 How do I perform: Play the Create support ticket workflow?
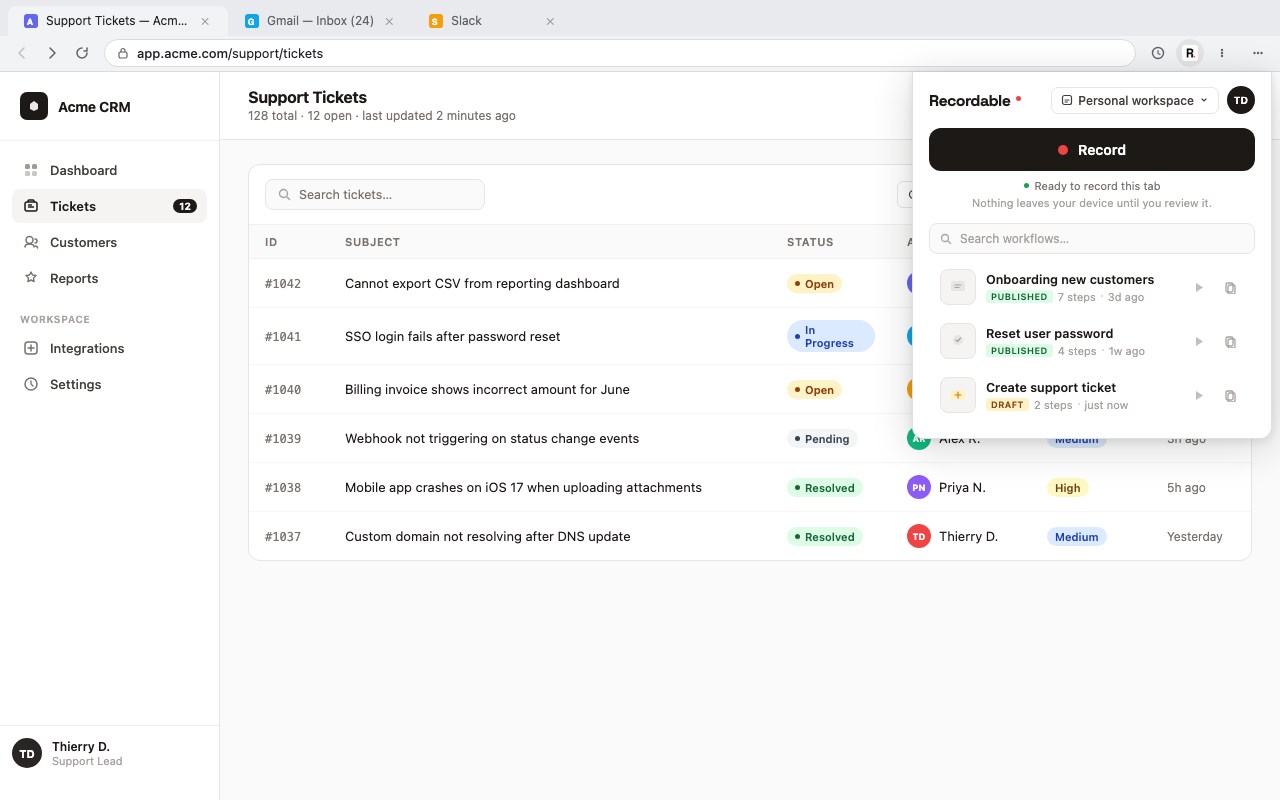[1199, 396]
